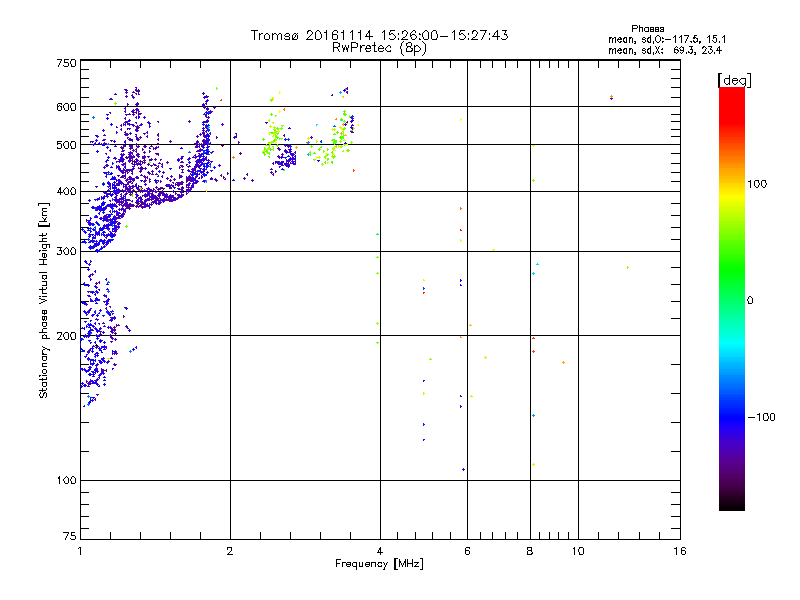
Task: Click the y-axis tick label '75'
Action: pyautogui.click(x=70, y=536)
